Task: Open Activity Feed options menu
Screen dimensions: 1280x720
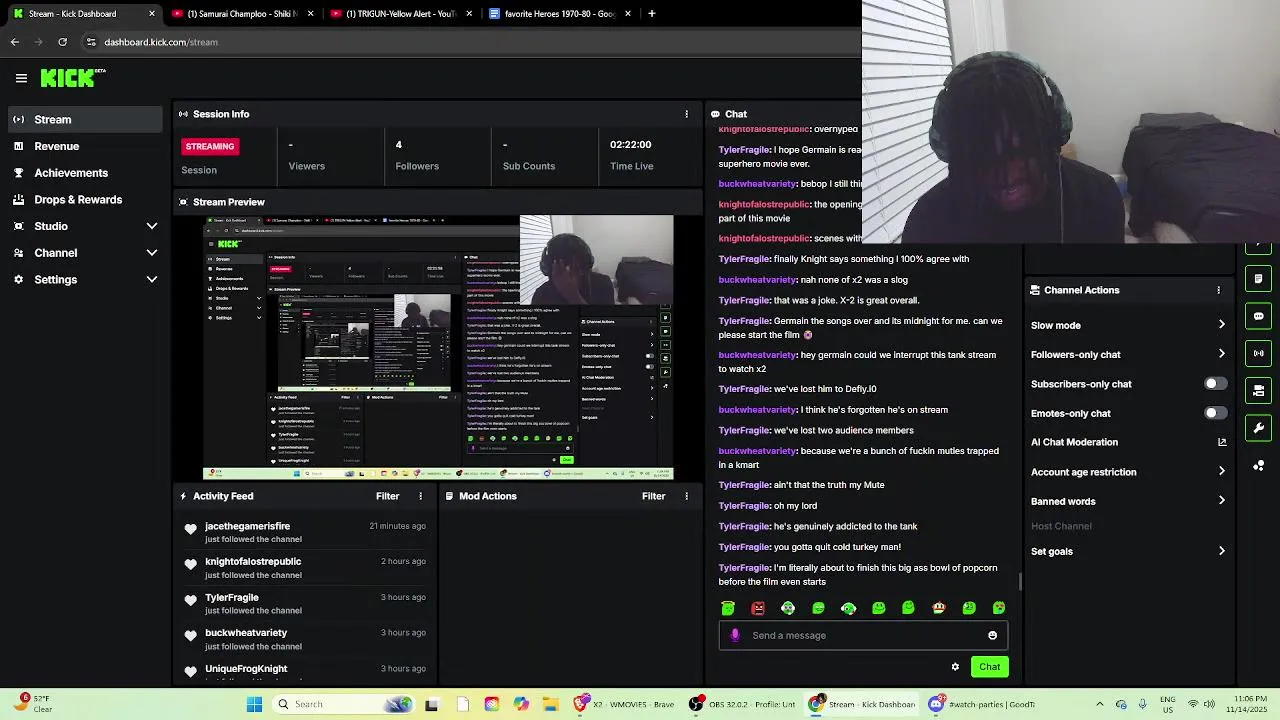Action: 420,496
